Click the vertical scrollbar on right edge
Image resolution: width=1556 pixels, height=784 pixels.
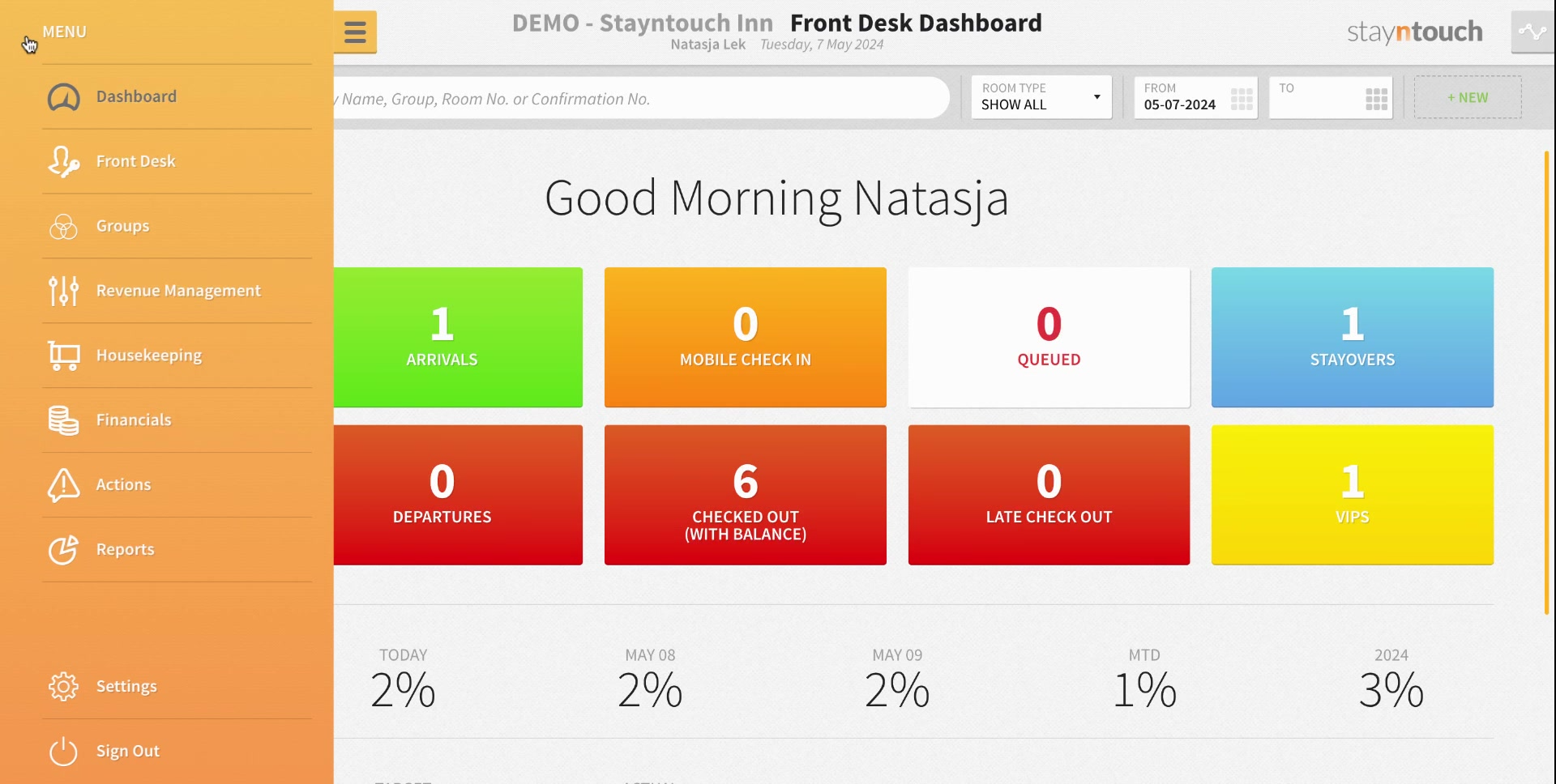pos(1546,382)
